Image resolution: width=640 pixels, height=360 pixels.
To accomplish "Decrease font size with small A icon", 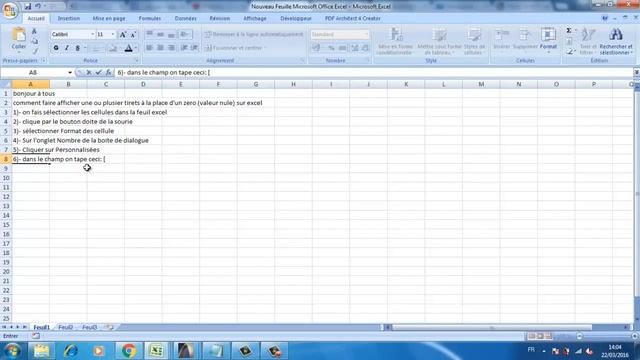I will (133, 35).
